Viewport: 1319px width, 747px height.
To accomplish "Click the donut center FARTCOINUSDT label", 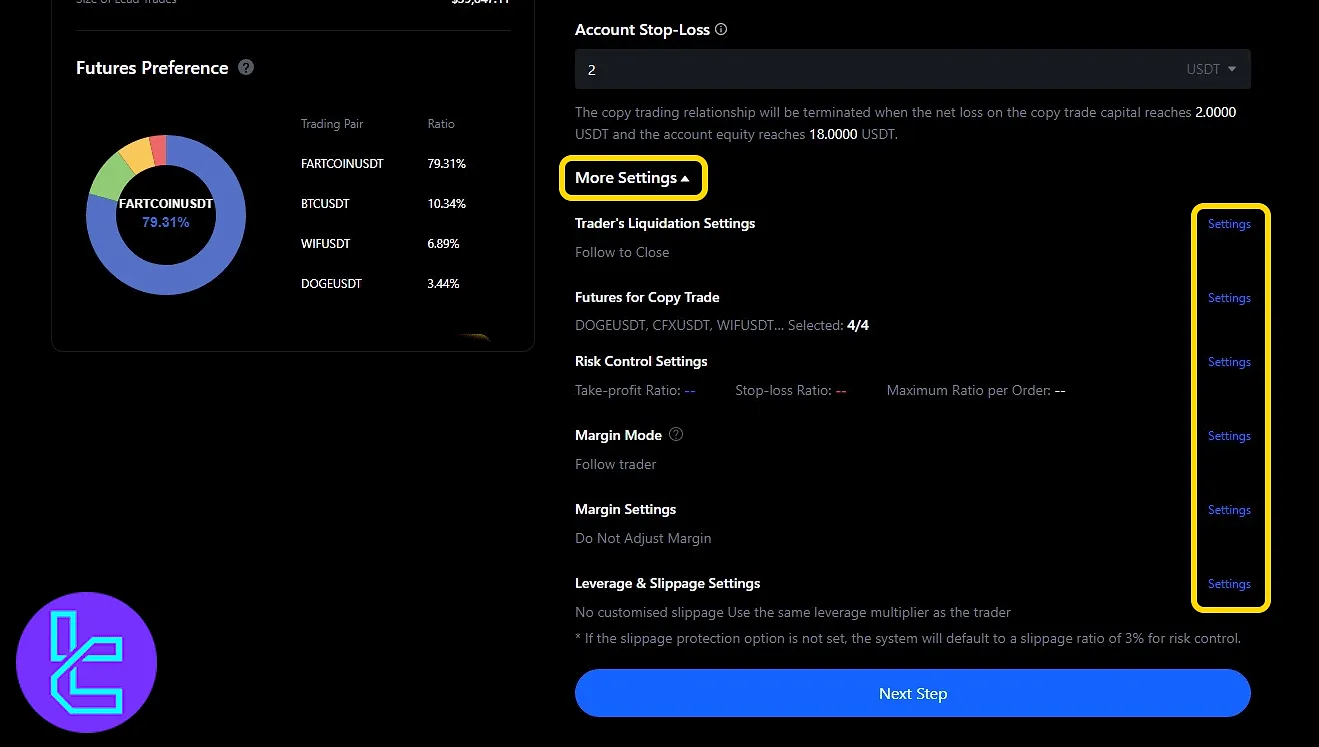I will [166, 203].
